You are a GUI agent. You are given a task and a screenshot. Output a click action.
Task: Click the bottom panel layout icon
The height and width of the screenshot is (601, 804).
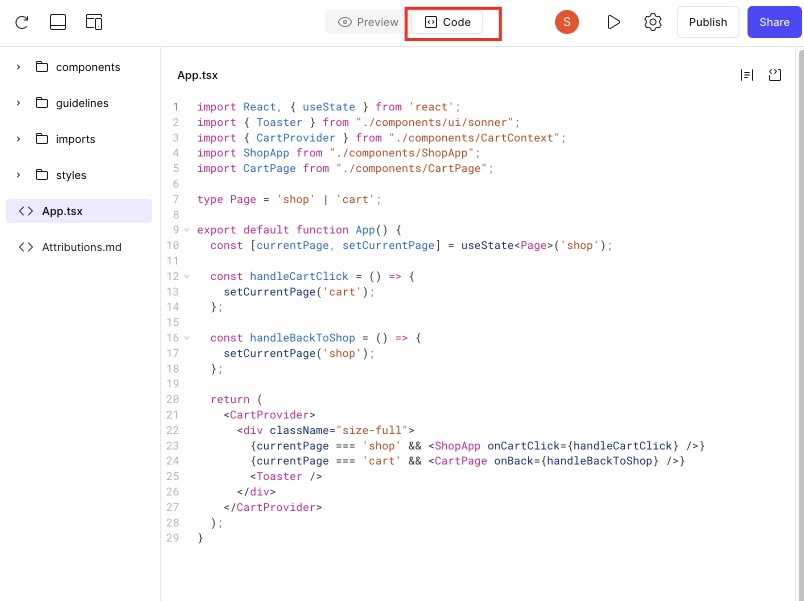coord(58,22)
